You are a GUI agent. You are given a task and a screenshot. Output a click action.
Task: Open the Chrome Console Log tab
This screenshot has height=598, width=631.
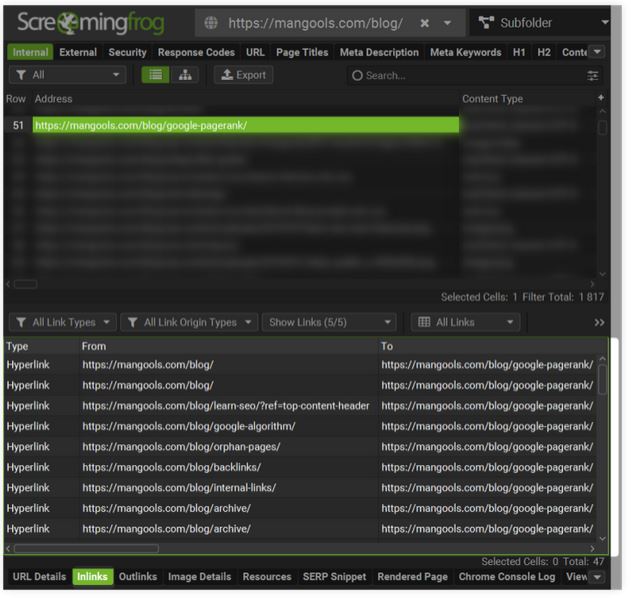tap(507, 577)
